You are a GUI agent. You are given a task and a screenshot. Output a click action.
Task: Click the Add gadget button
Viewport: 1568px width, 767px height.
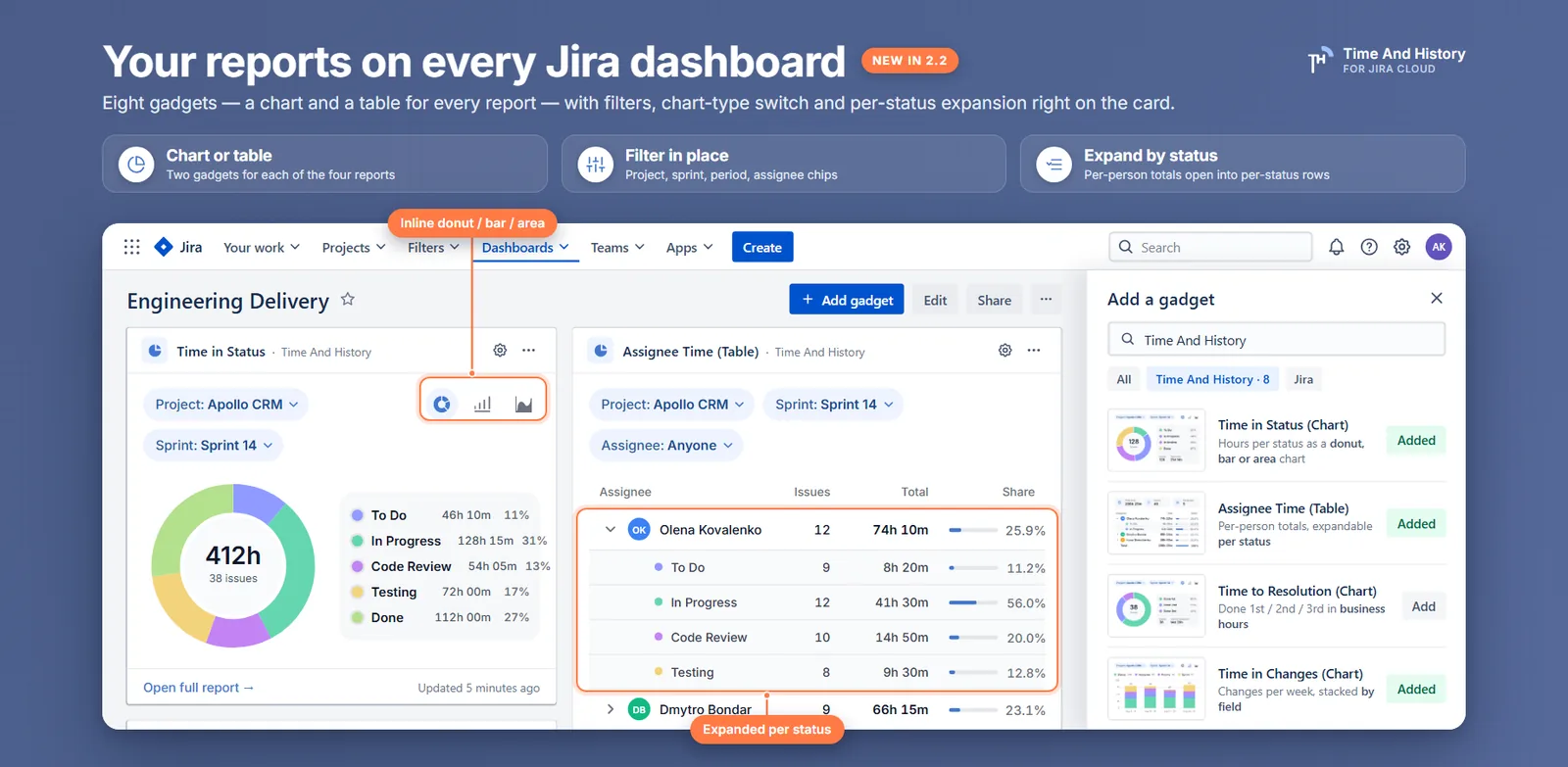[847, 300]
